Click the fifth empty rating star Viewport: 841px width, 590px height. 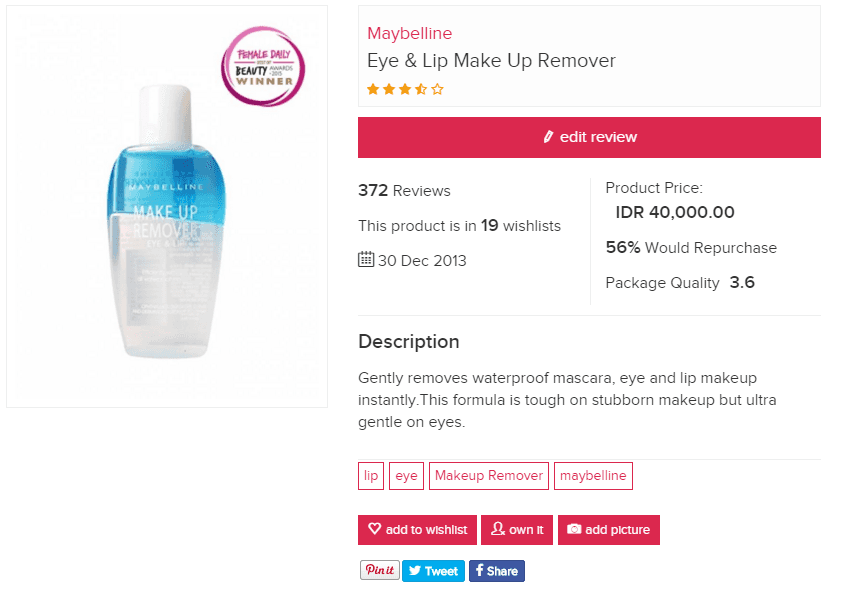click(437, 89)
